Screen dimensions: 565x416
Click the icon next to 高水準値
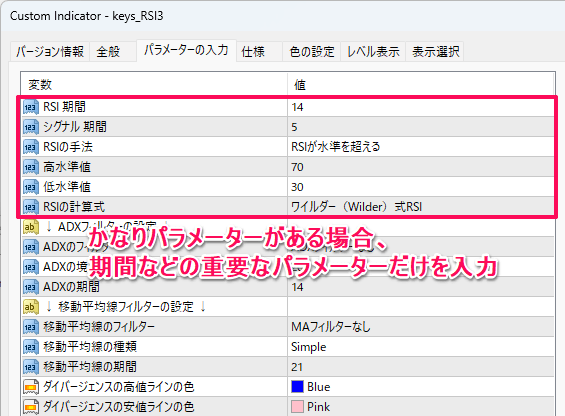pos(31,167)
